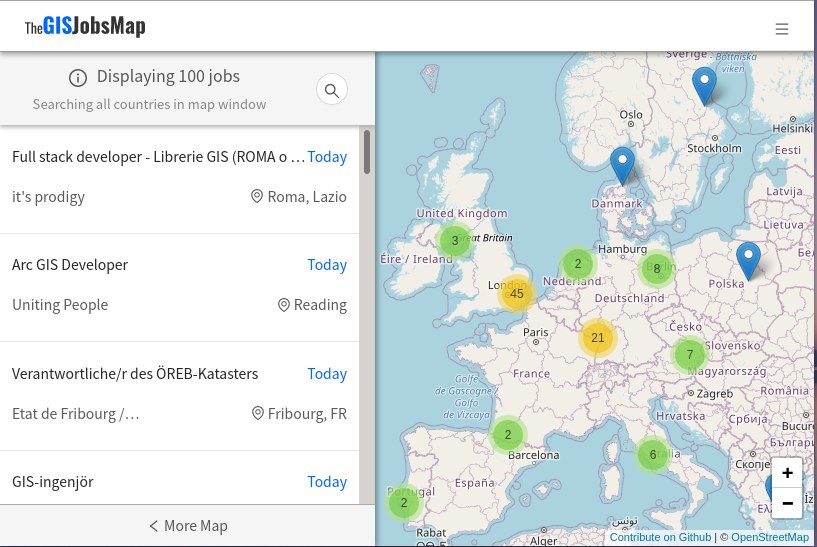Open the cluster of 7 jobs near Slovensko
Viewport: 817px width, 547px height.
[x=690, y=355]
